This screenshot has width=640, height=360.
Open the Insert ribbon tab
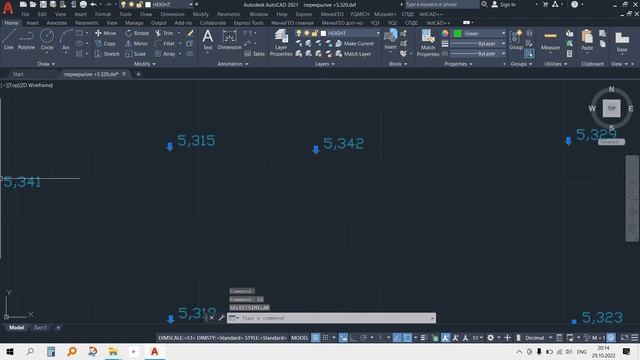pos(33,23)
